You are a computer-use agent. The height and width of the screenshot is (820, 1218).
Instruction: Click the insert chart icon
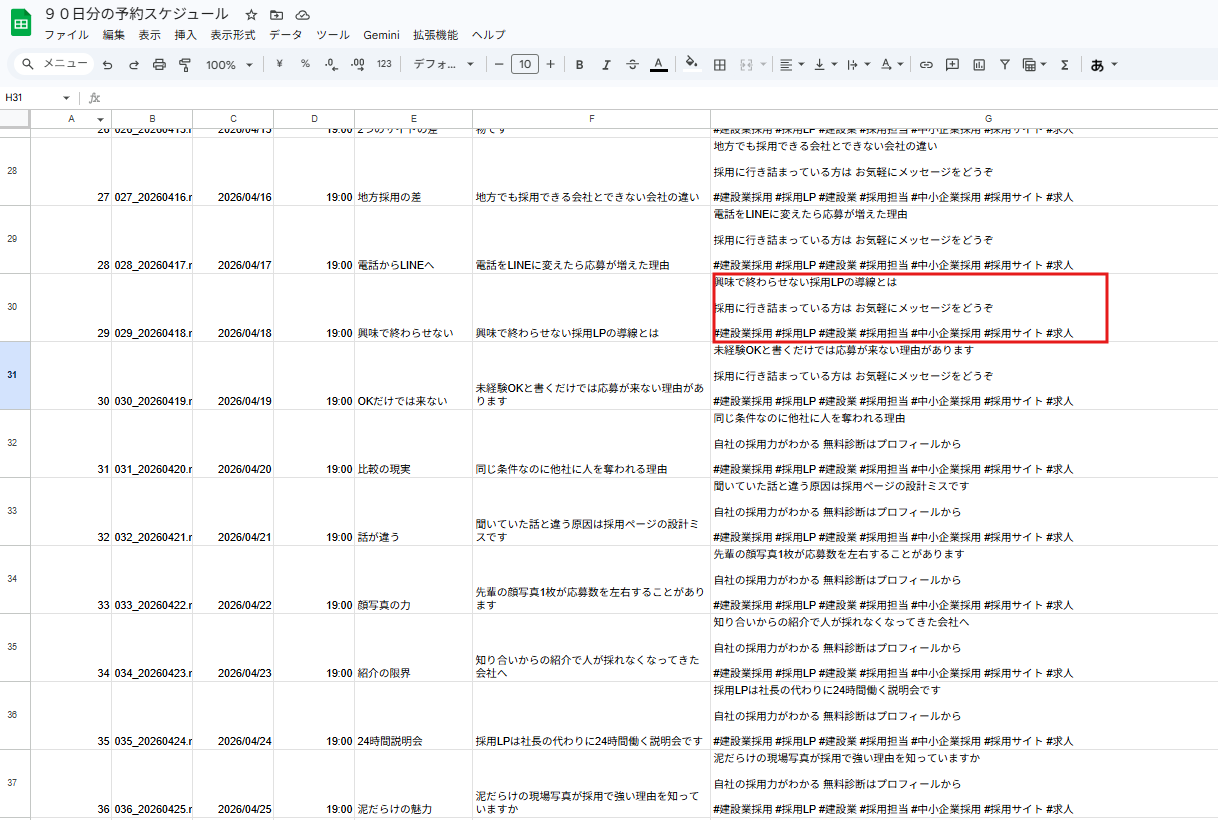point(979,64)
